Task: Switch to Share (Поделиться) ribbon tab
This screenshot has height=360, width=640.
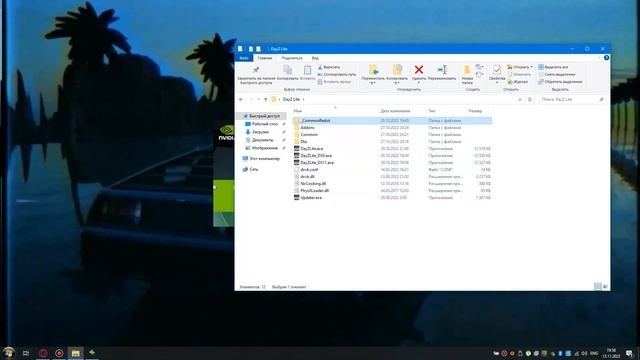Action: (x=291, y=58)
